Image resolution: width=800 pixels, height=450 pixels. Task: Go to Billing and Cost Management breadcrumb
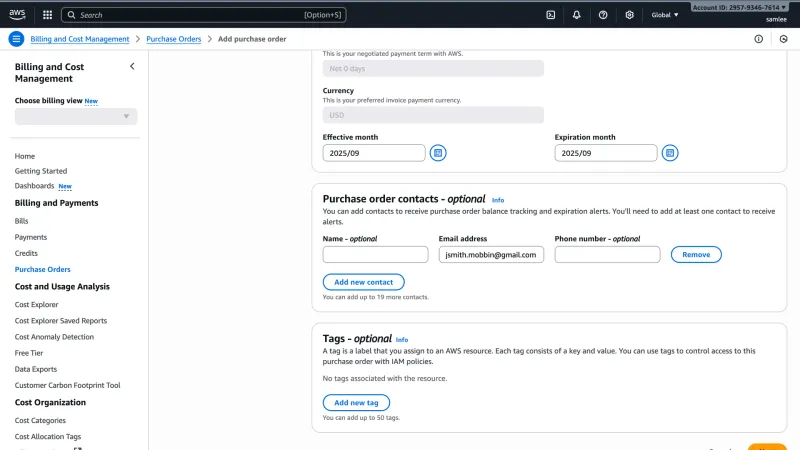click(x=80, y=39)
